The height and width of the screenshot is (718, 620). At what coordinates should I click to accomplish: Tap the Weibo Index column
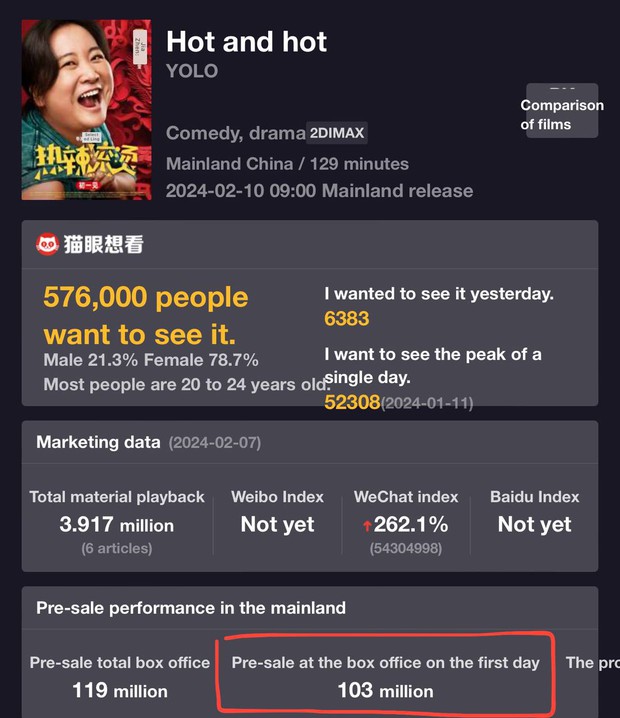coord(278,514)
